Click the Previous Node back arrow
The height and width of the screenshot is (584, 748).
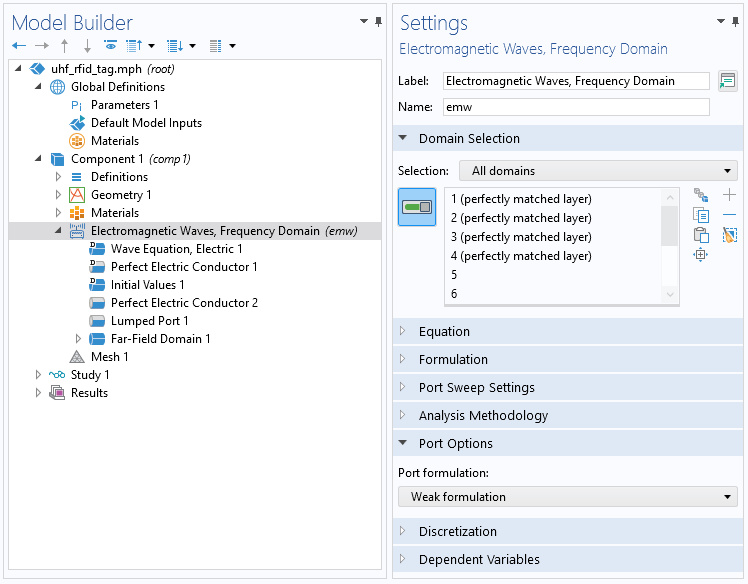click(x=19, y=46)
